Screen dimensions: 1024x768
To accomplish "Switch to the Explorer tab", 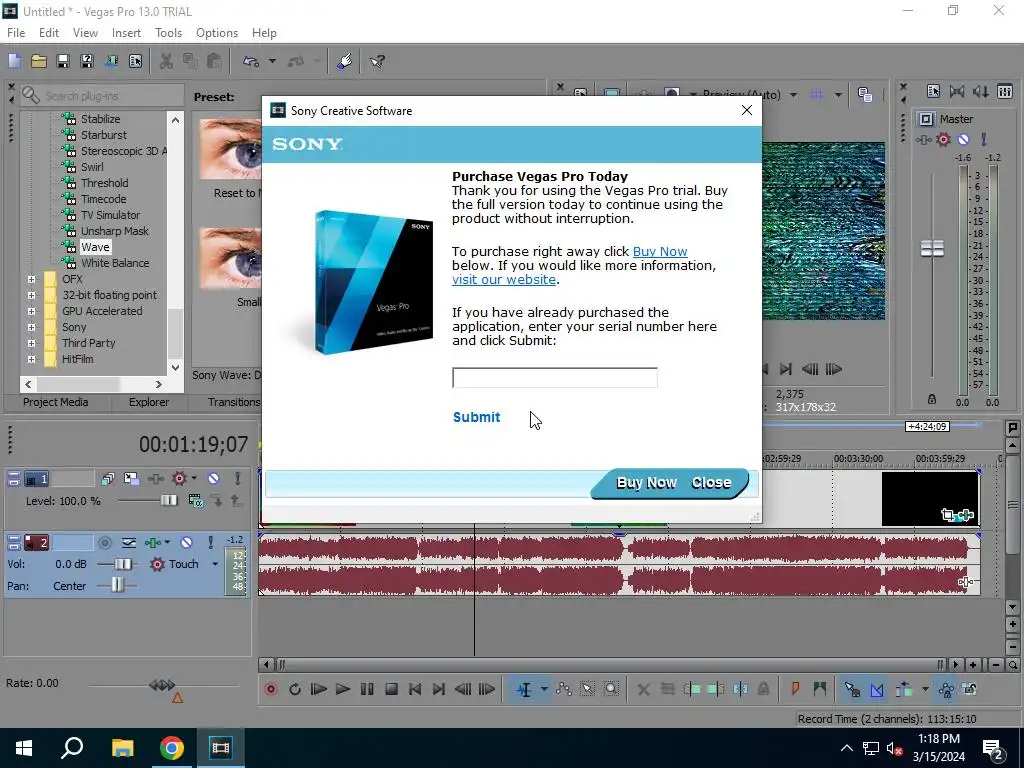I will [148, 402].
